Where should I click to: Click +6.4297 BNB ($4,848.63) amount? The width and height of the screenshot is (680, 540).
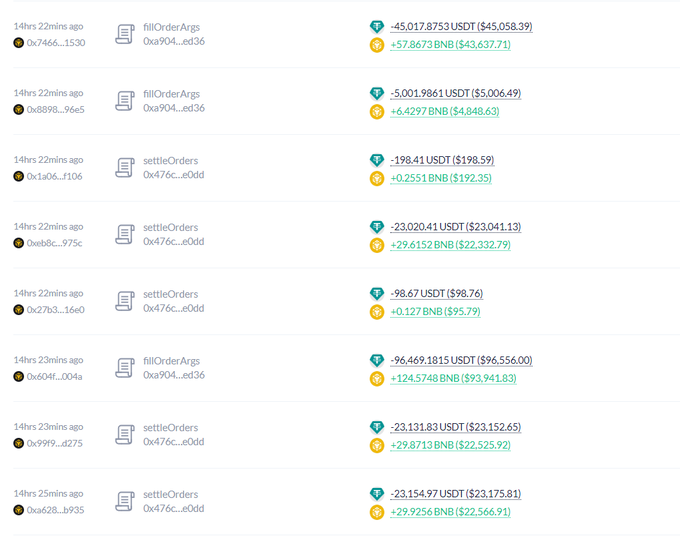pos(445,111)
